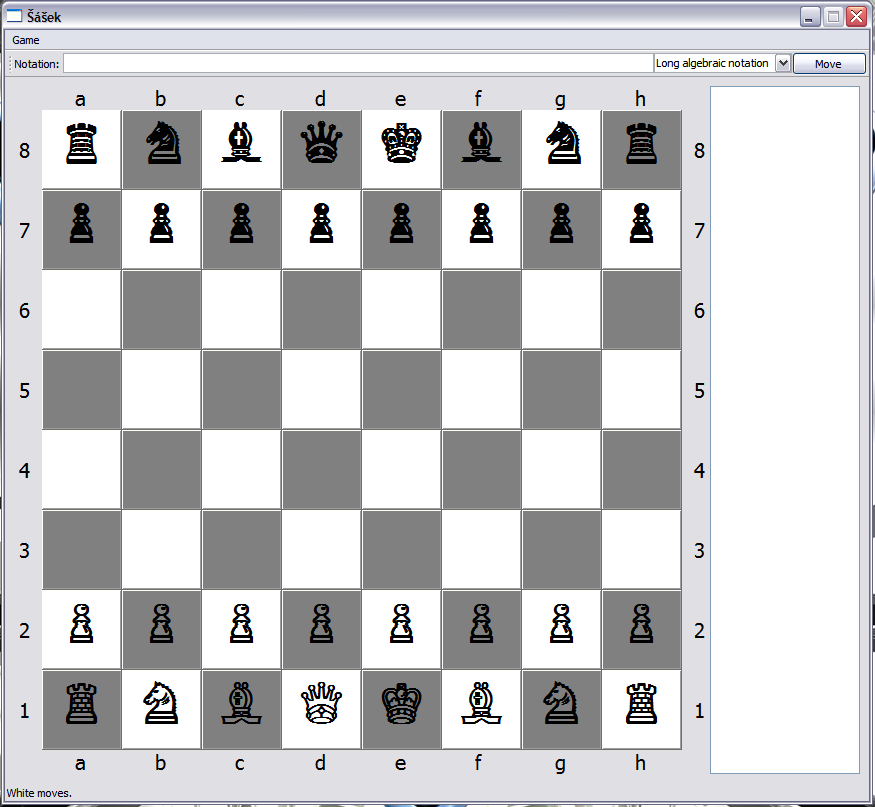Click the empty d3 square
The height and width of the screenshot is (807, 875).
pyautogui.click(x=321, y=550)
